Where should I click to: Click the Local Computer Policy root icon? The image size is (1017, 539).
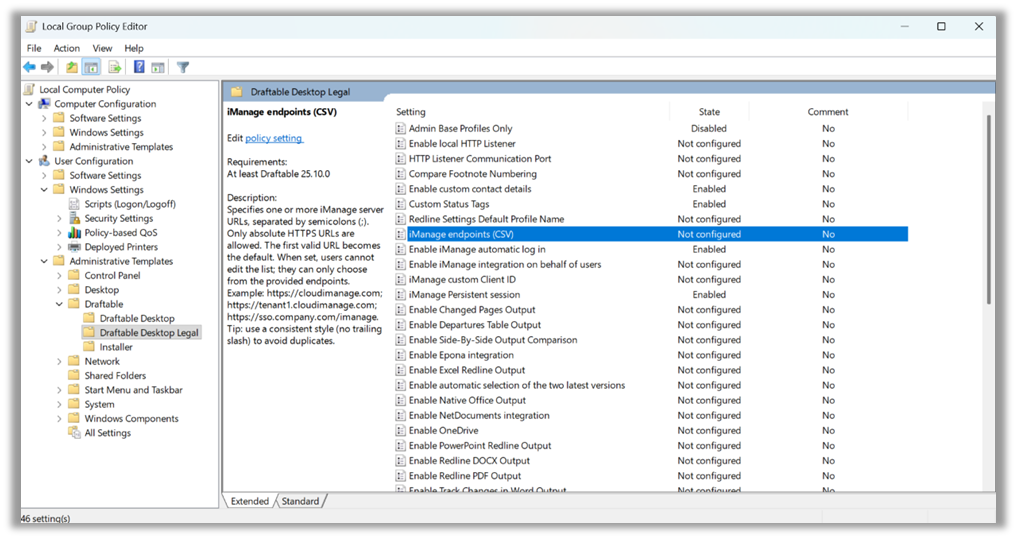[29, 89]
